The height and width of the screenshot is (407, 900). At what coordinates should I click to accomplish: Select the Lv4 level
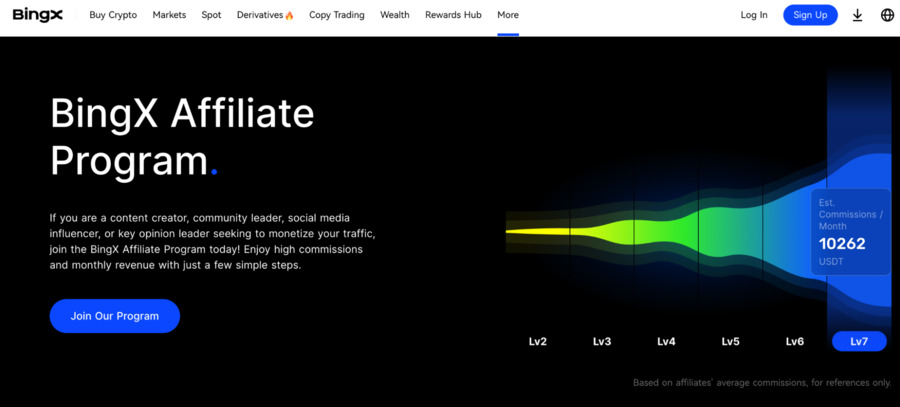pyautogui.click(x=666, y=342)
